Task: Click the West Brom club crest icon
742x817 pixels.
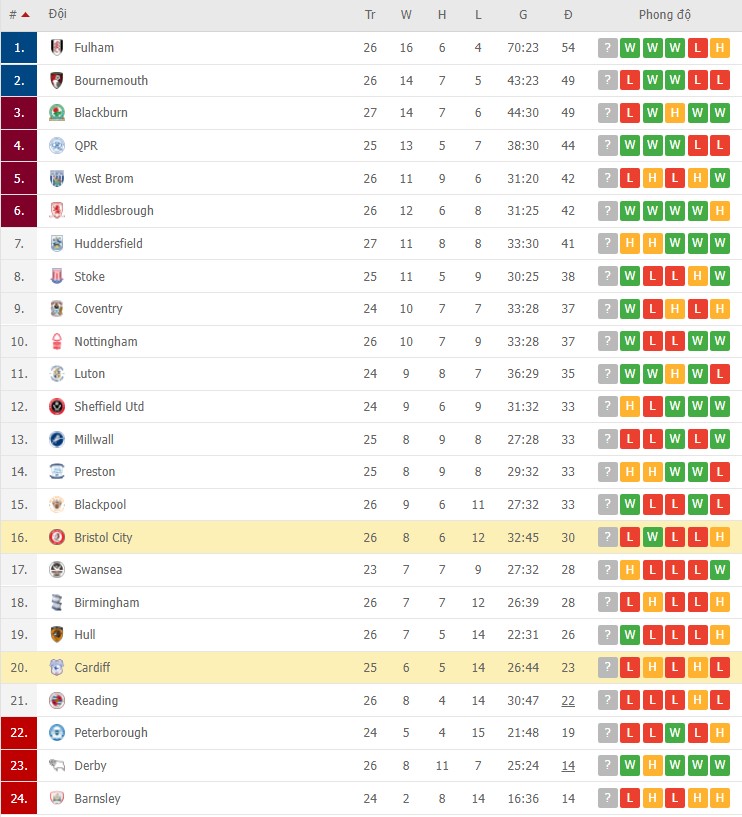Action: pyautogui.click(x=57, y=179)
